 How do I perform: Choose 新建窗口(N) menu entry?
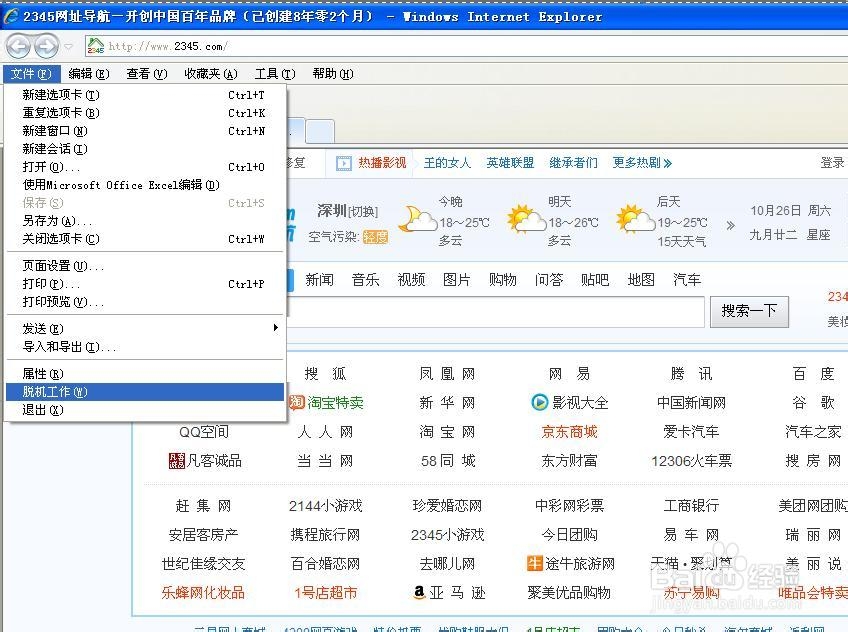[x=144, y=131]
